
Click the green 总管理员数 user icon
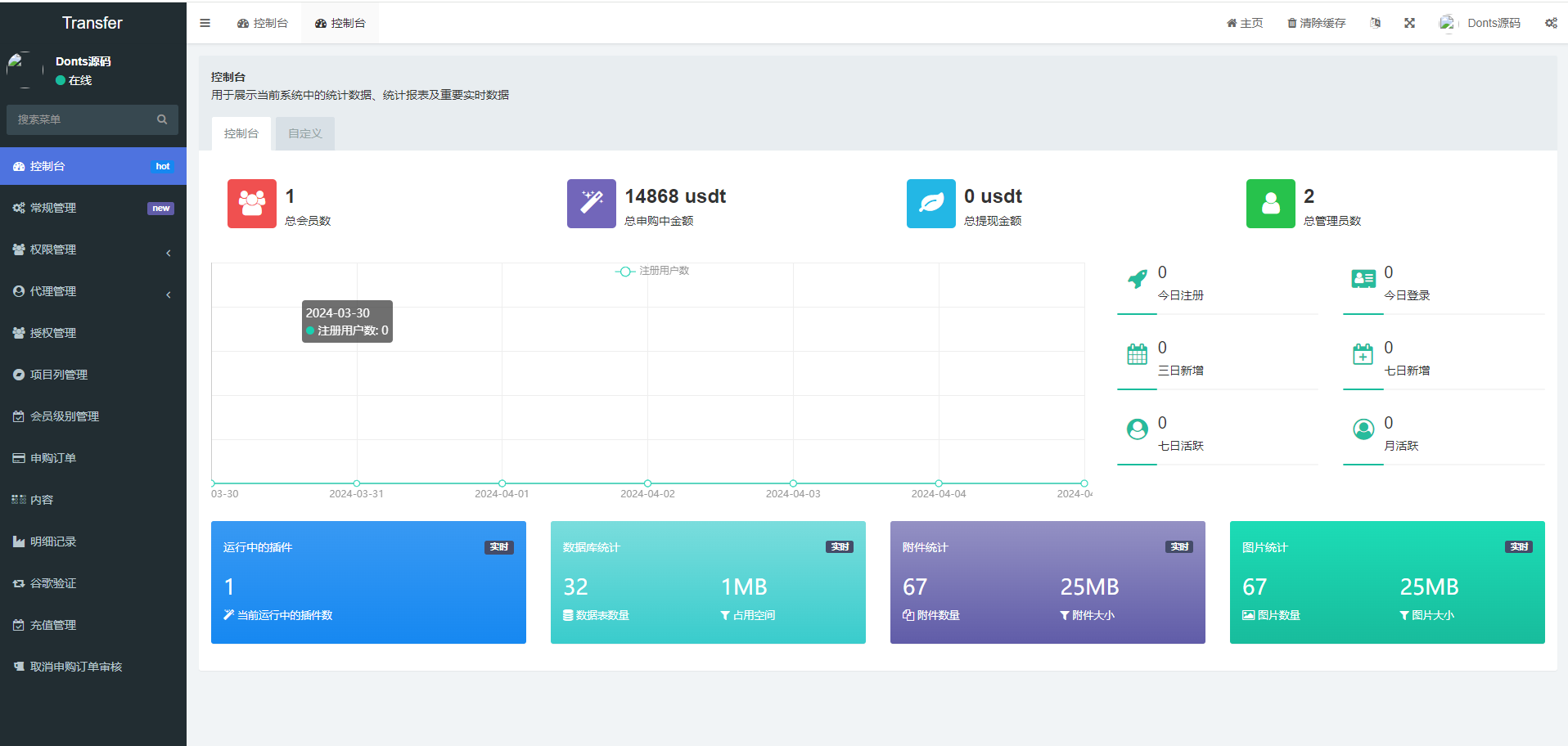click(x=1271, y=204)
